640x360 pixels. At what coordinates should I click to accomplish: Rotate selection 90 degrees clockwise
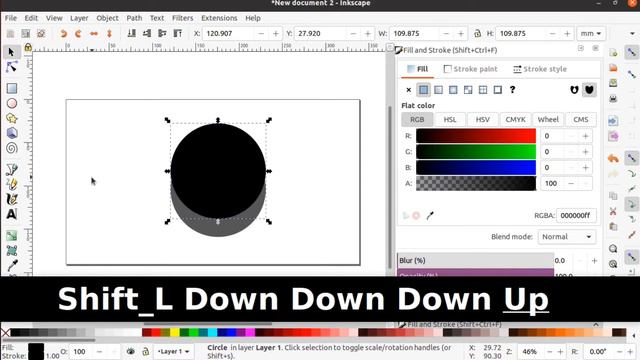(78, 33)
